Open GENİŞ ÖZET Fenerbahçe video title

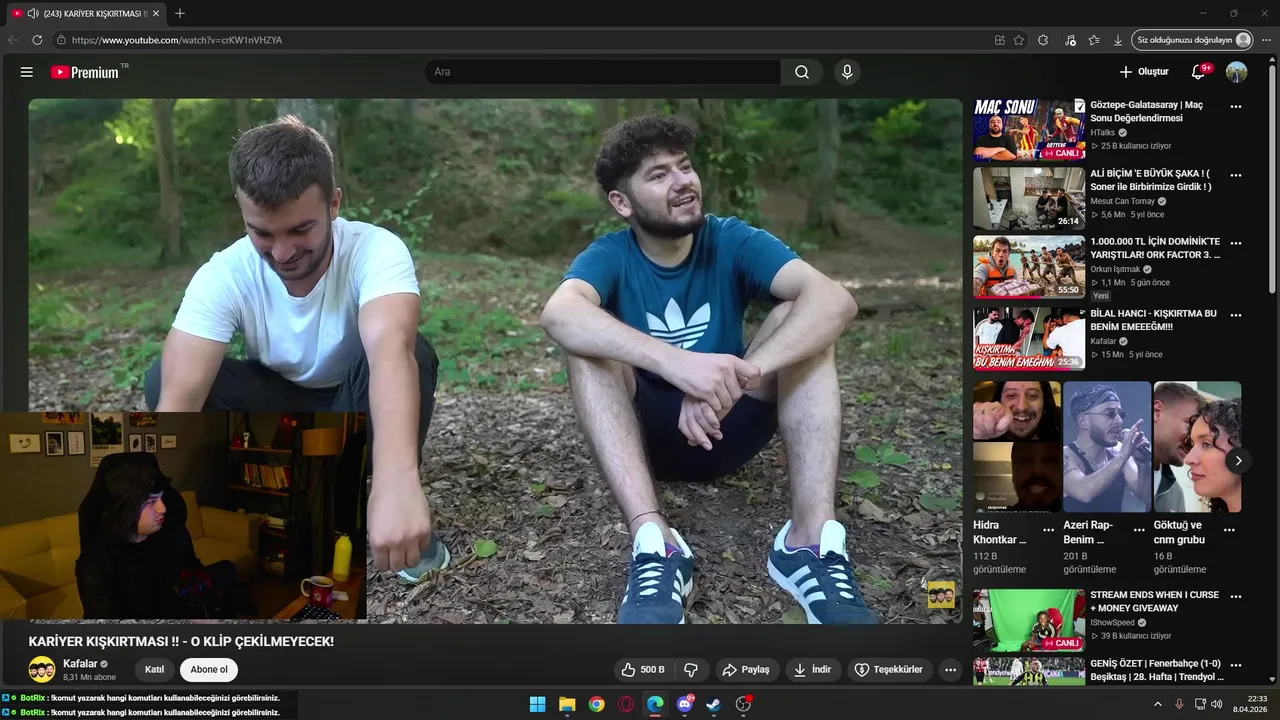[1155, 670]
